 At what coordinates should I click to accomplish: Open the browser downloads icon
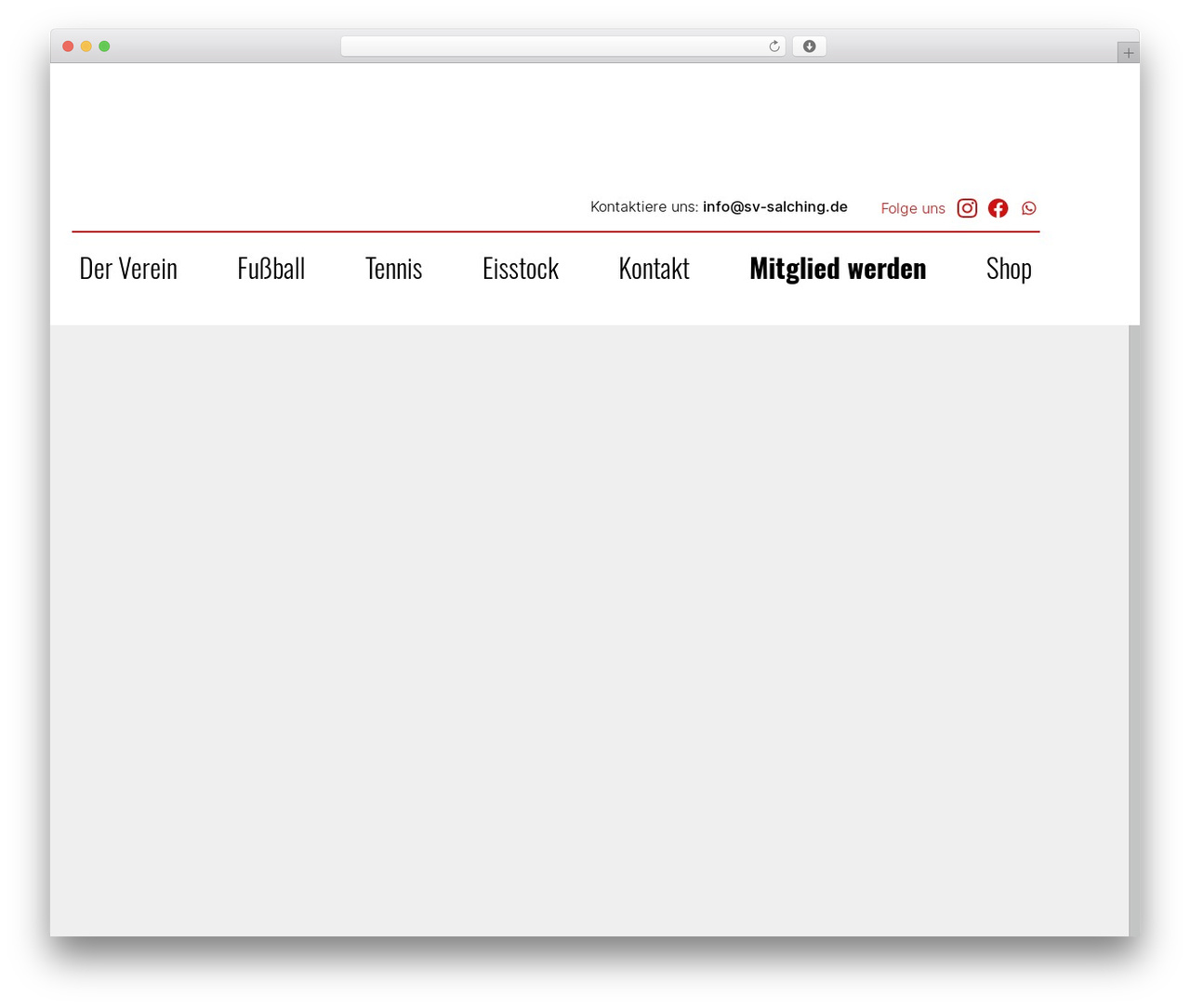809,46
